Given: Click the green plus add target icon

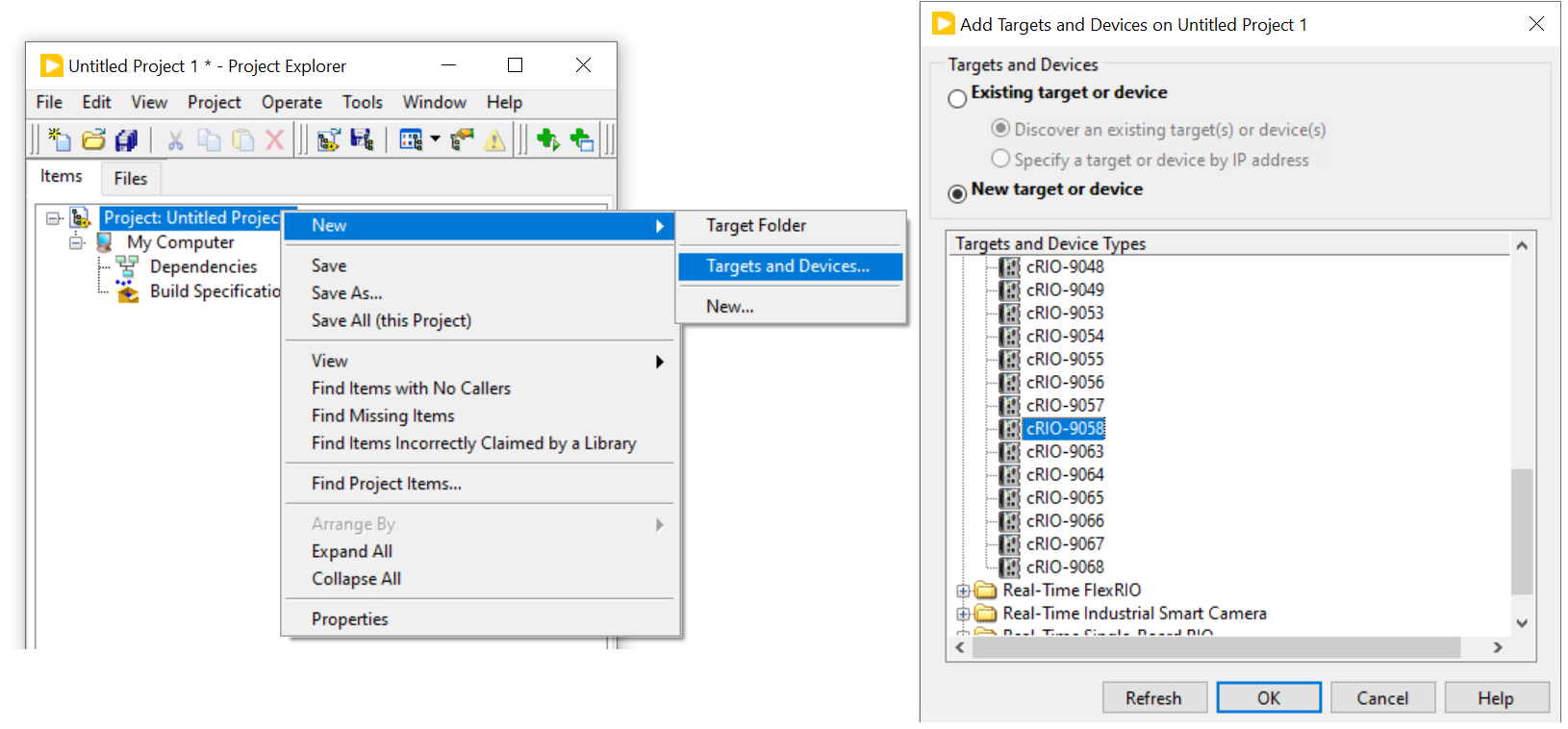Looking at the screenshot, I should (582, 140).
